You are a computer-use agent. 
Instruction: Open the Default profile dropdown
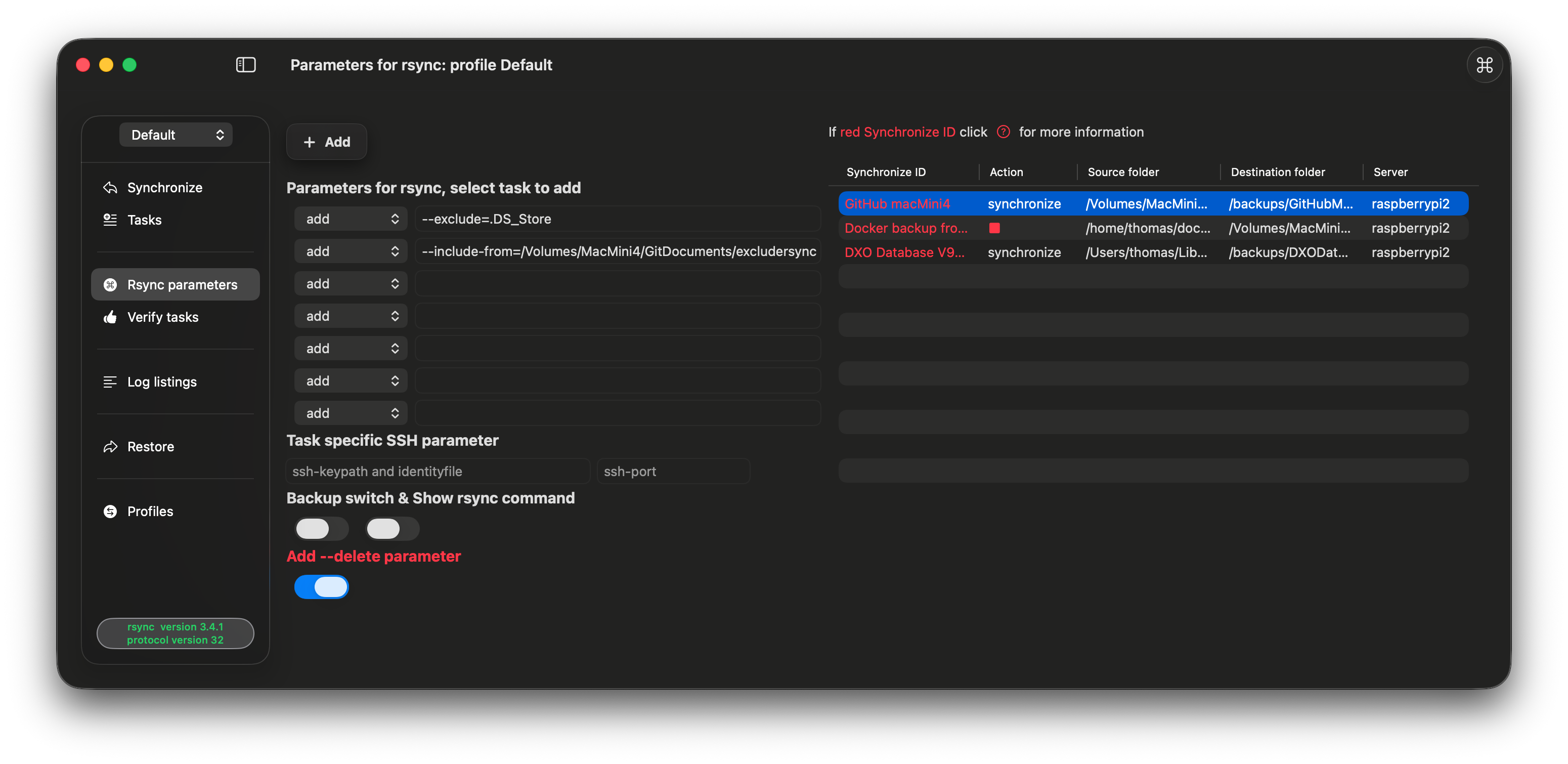point(176,135)
